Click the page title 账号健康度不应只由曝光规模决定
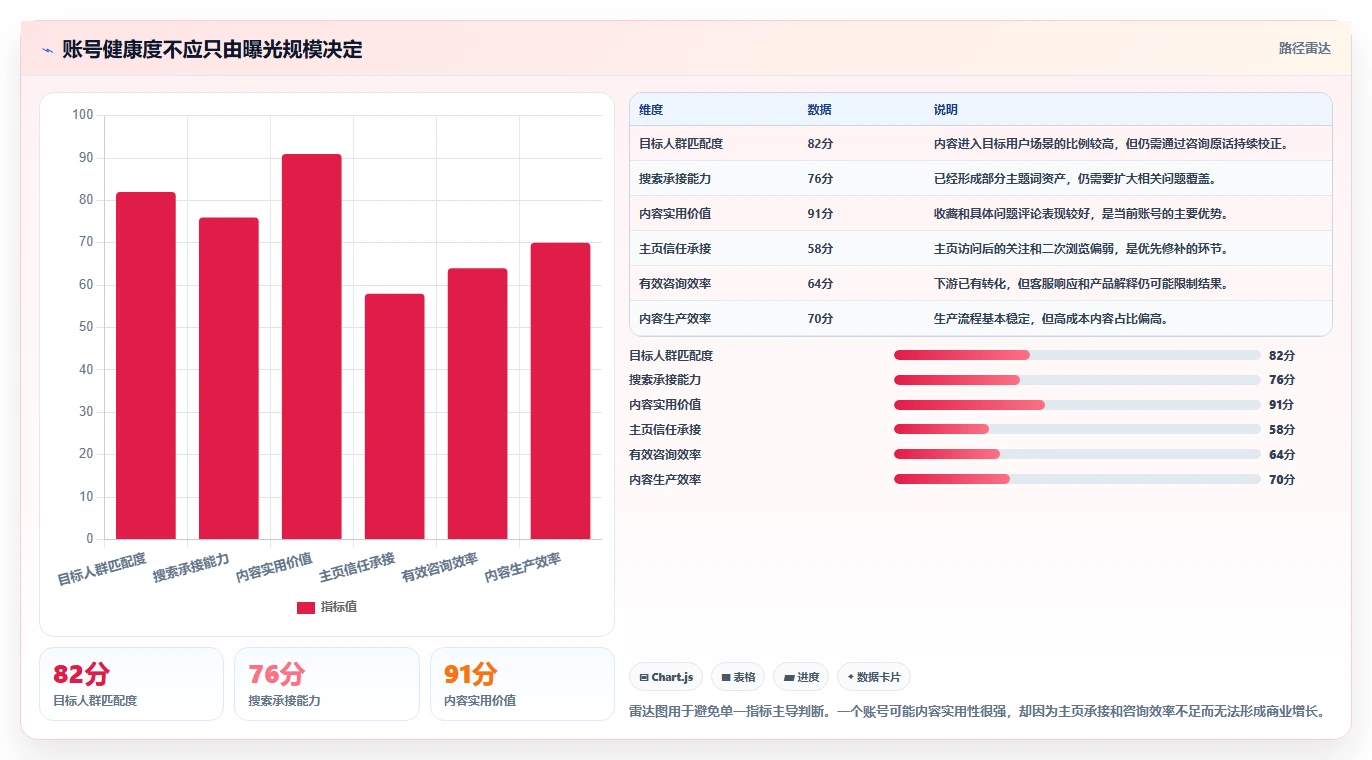Screen dimensions: 1372x760 212,50
